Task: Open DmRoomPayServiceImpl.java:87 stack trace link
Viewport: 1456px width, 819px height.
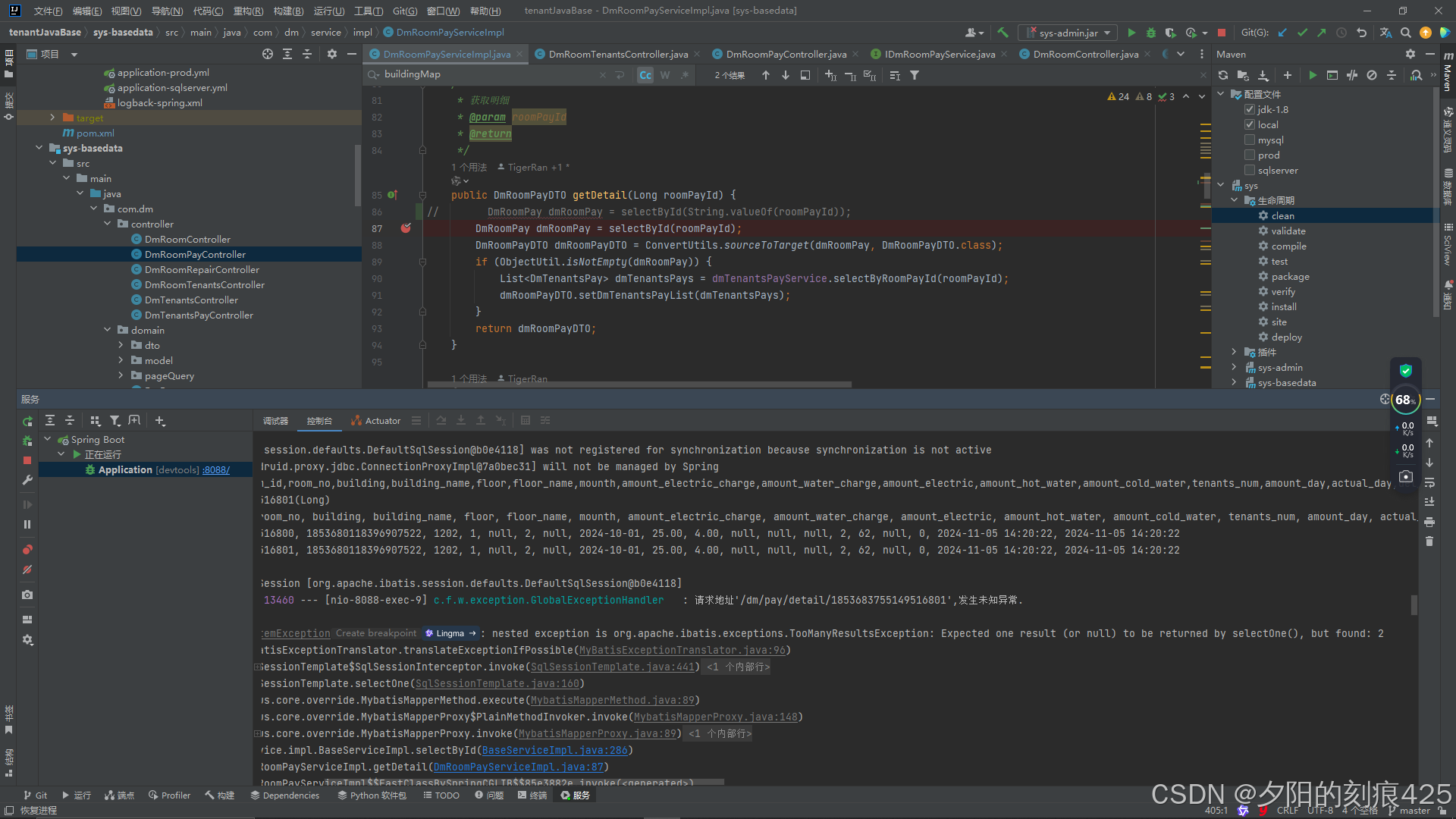Action: pos(519,767)
